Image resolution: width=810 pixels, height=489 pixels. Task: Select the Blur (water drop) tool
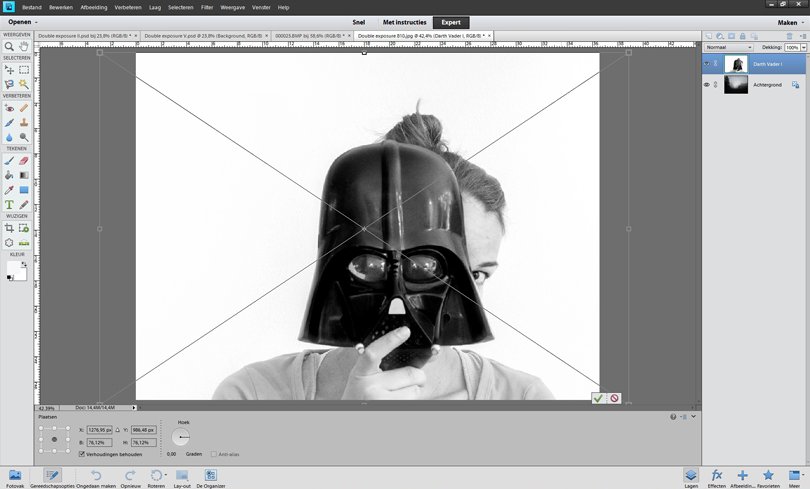coord(9,137)
